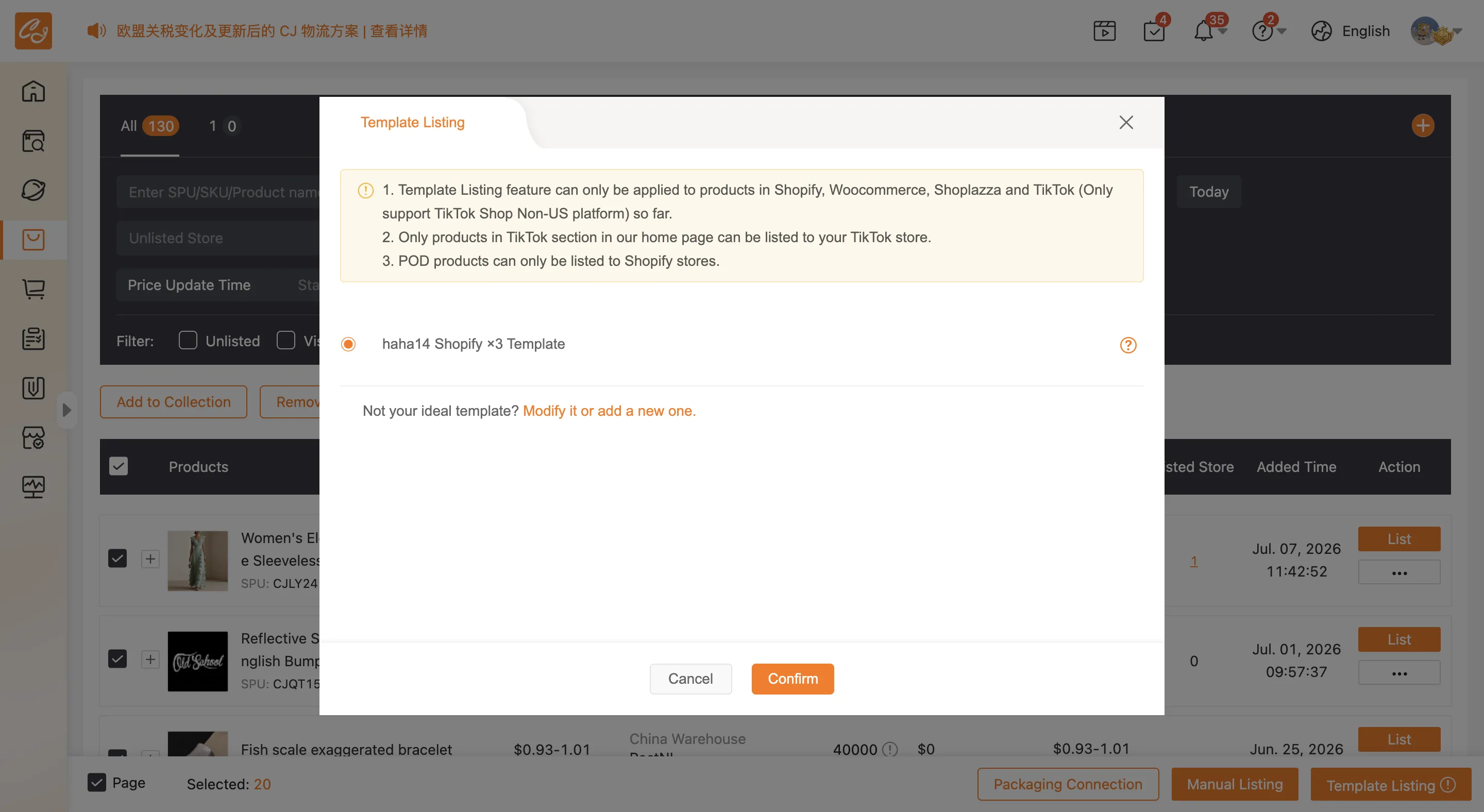This screenshot has height=812, width=1484.
Task: Open the 'Modify it or add a new one' link
Action: coord(610,411)
